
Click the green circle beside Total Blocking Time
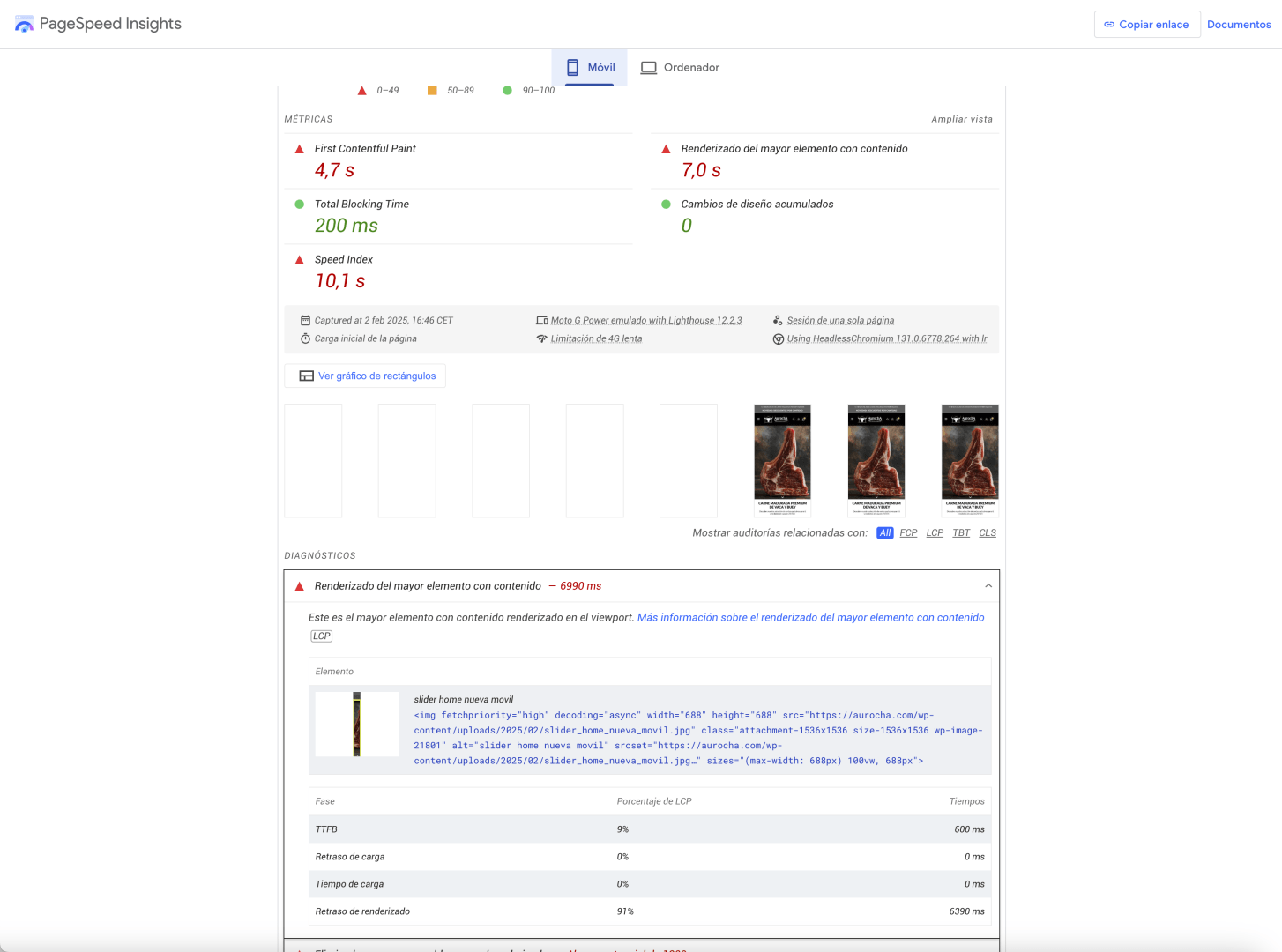point(299,205)
